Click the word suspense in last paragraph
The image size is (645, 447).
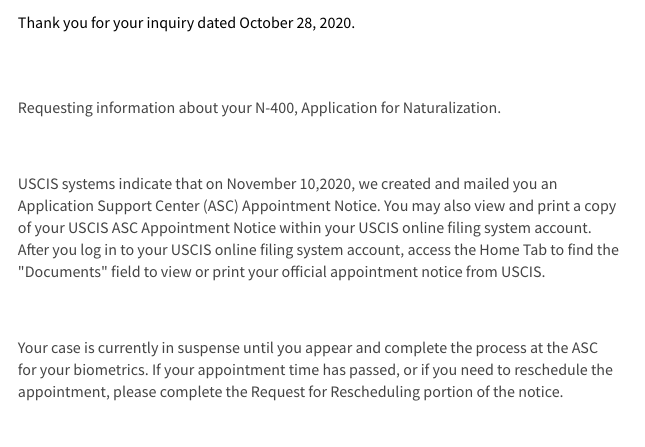[x=209, y=349]
